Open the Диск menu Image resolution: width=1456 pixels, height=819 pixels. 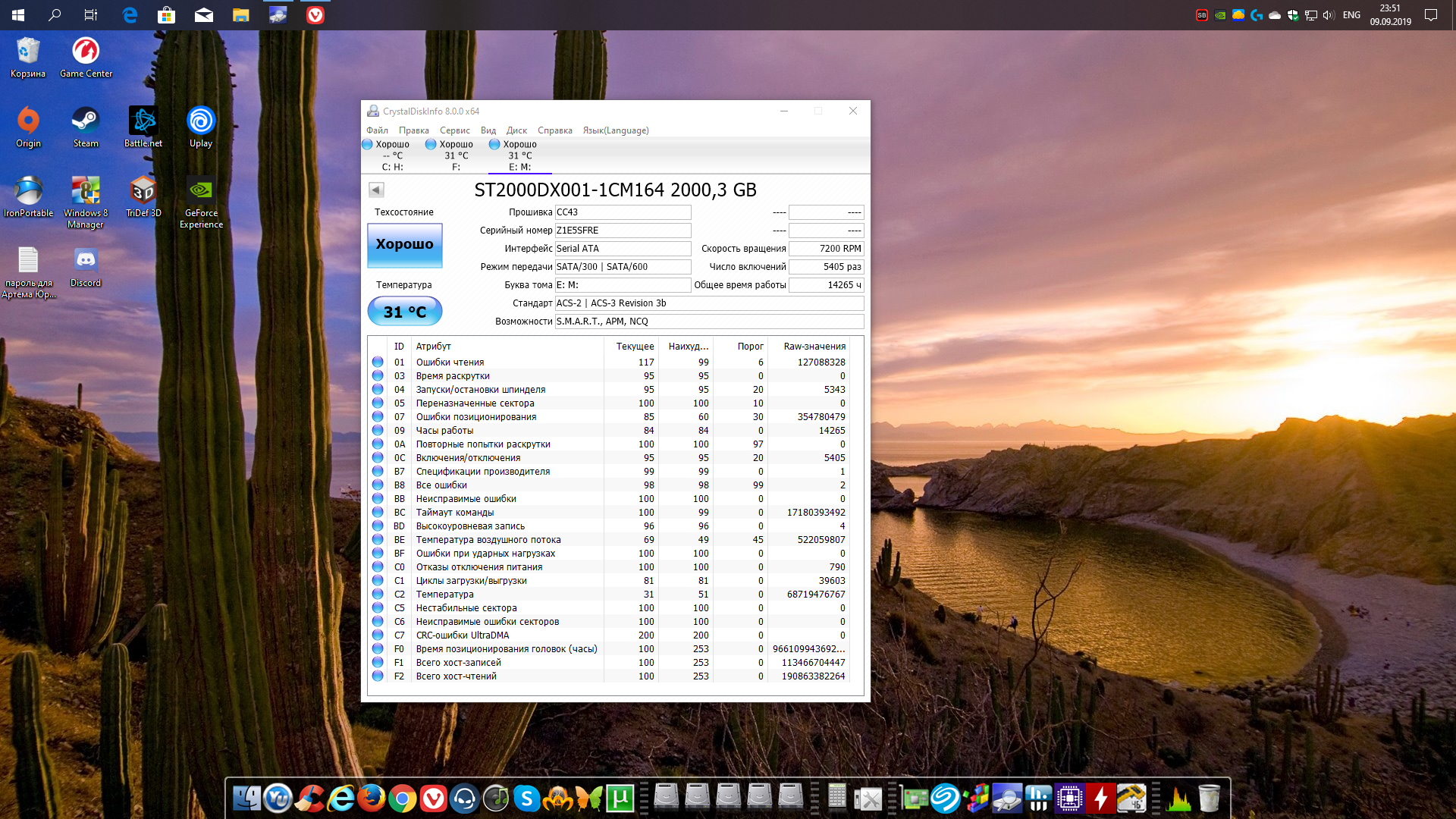(x=516, y=130)
